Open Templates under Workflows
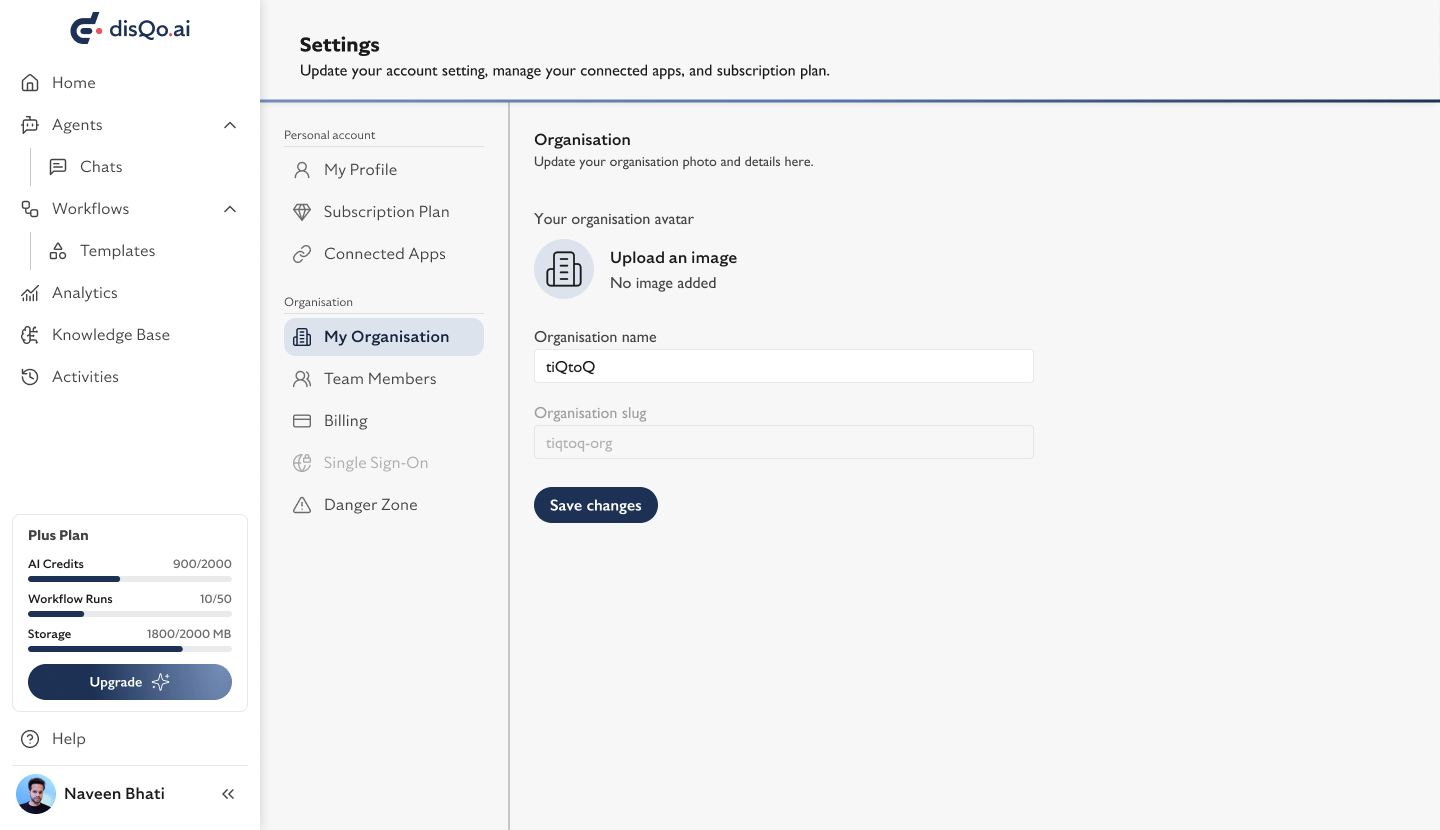The image size is (1440, 830). 144,251
